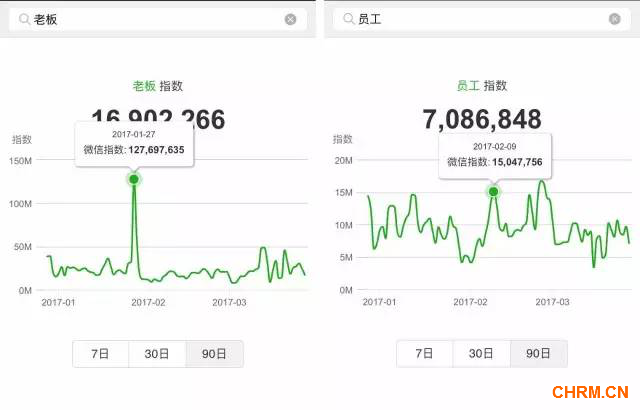Switch the 老板 chart to 30日
640x410 pixels.
[157, 354]
